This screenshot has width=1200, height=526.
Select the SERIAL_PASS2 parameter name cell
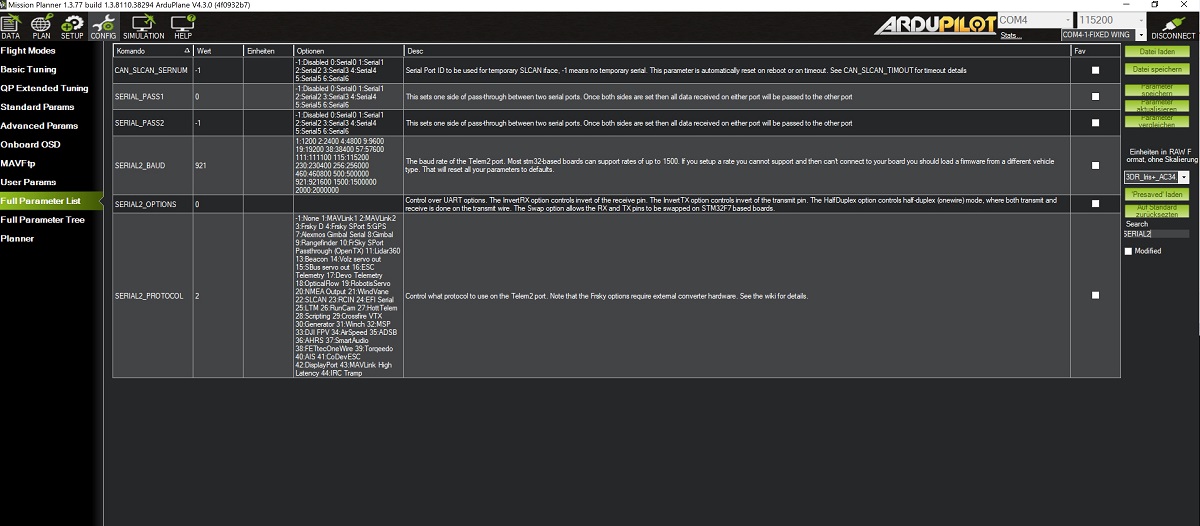tap(152, 123)
